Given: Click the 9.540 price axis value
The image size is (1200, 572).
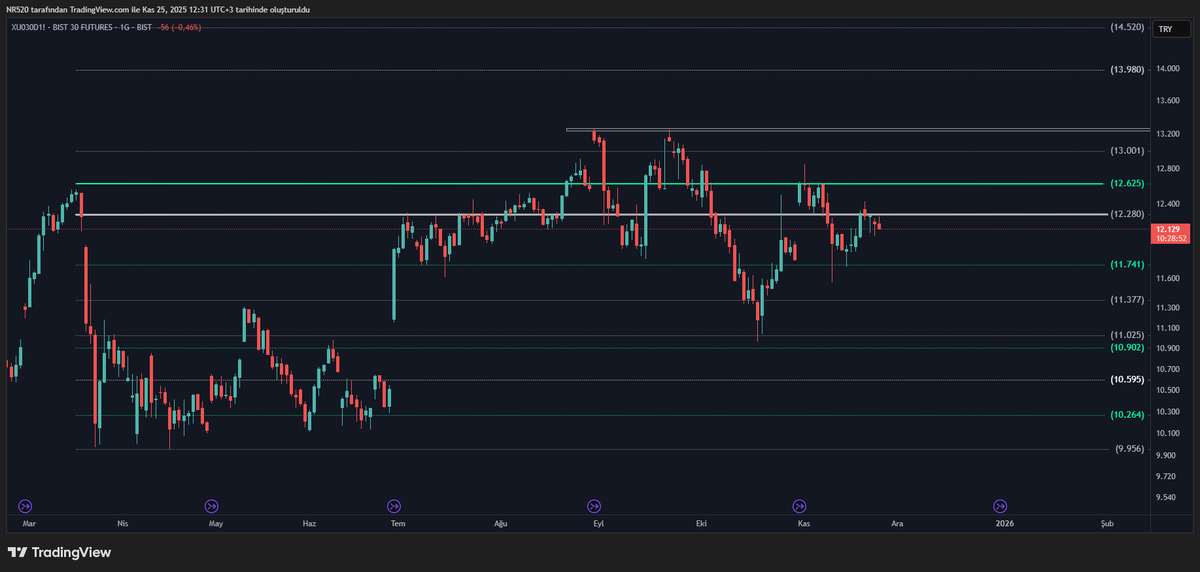Looking at the screenshot, I should click(1168, 496).
